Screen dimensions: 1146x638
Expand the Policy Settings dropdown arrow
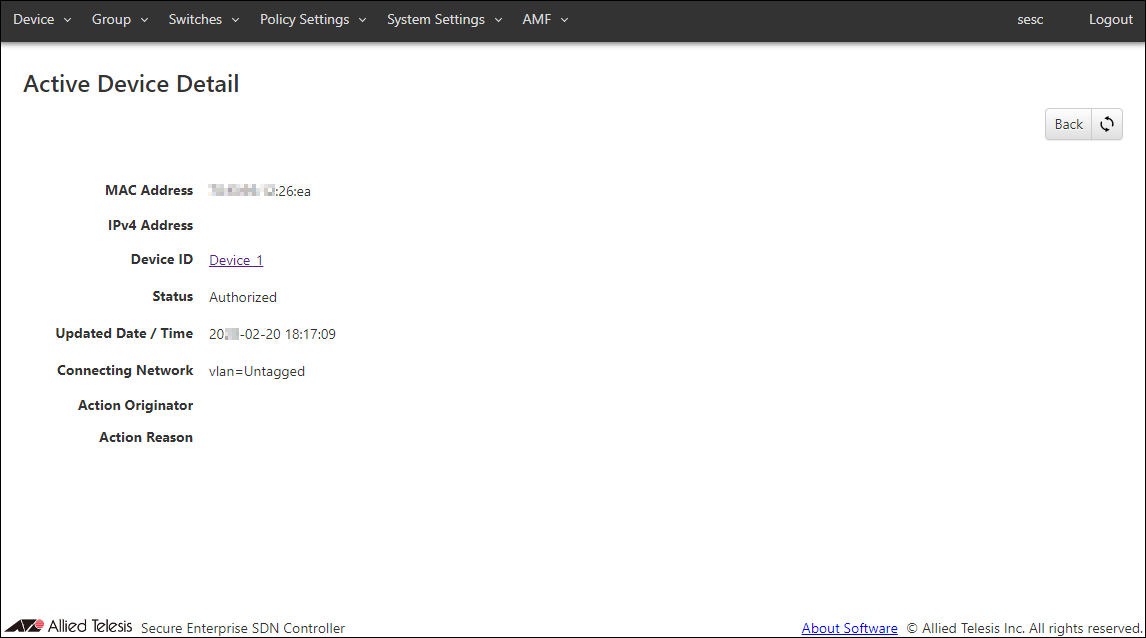tap(362, 20)
